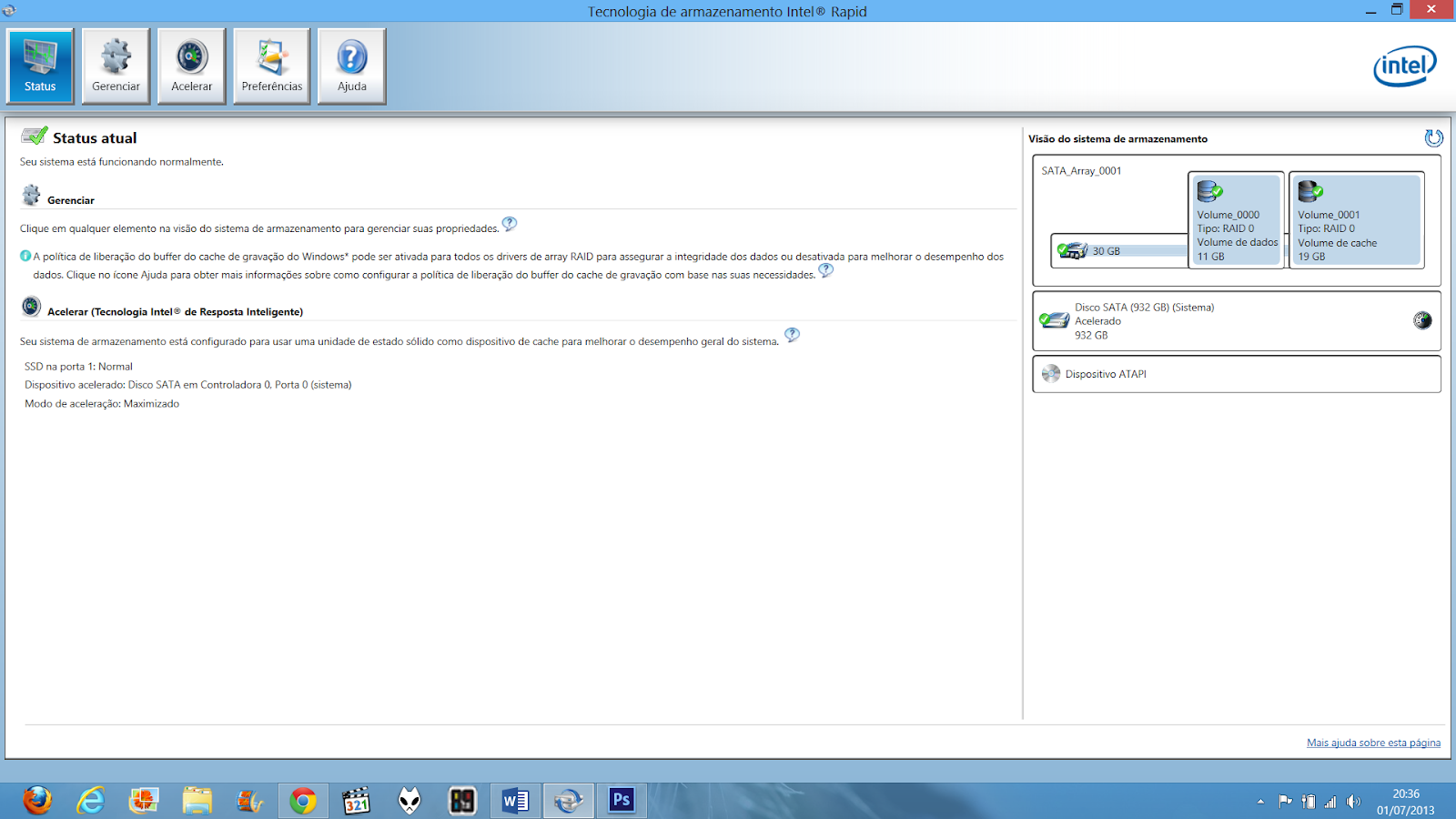Open Media Player Classic taskbar icon

[x=356, y=801]
